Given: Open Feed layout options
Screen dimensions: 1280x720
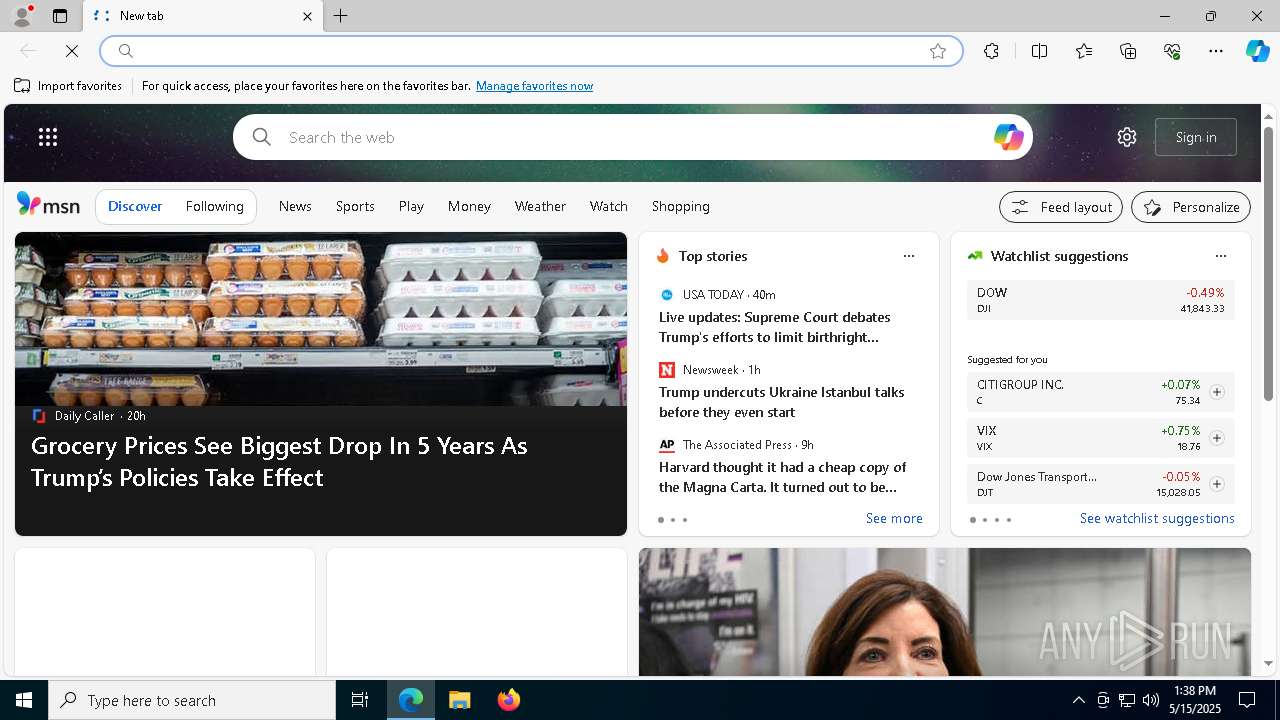Looking at the screenshot, I should tap(1061, 207).
